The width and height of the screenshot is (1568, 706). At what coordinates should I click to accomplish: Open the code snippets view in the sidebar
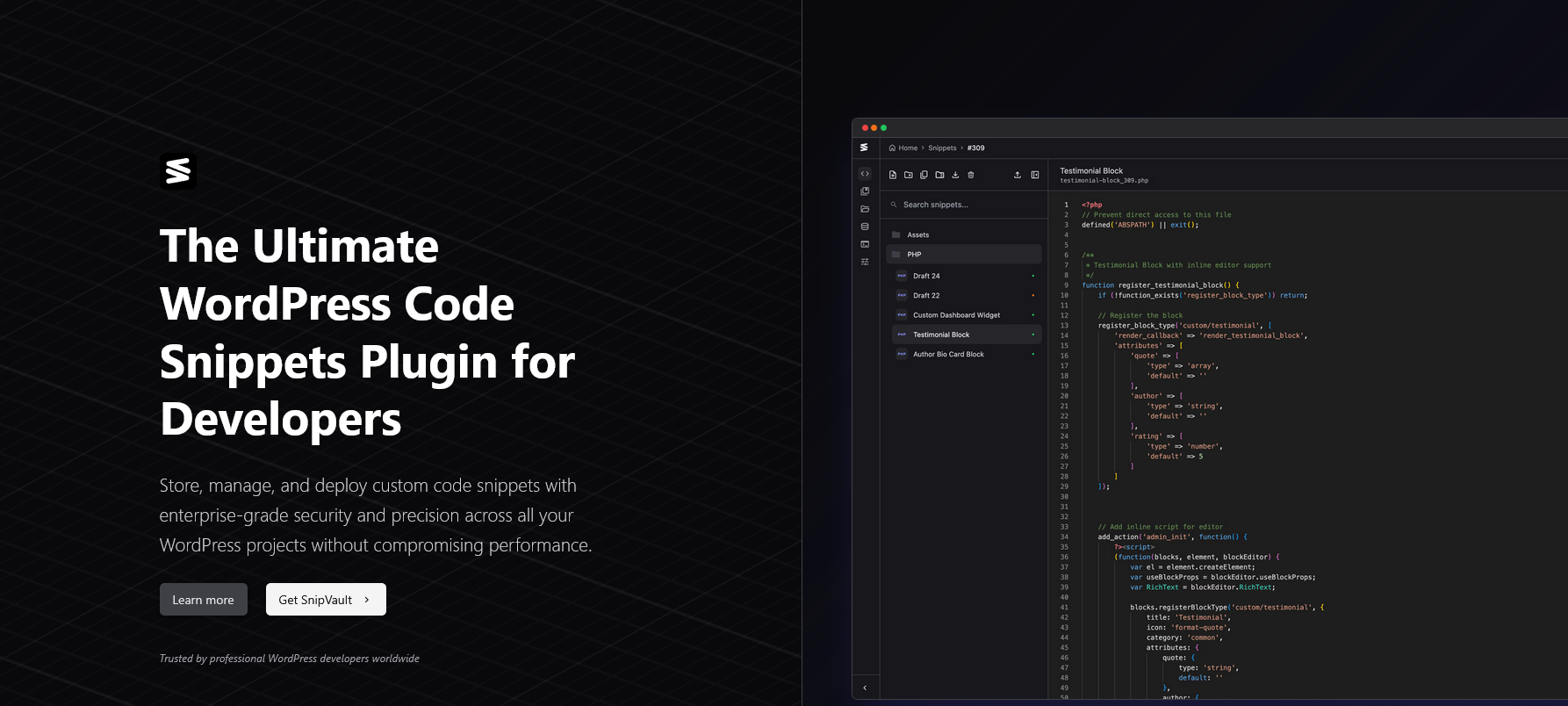click(x=865, y=174)
